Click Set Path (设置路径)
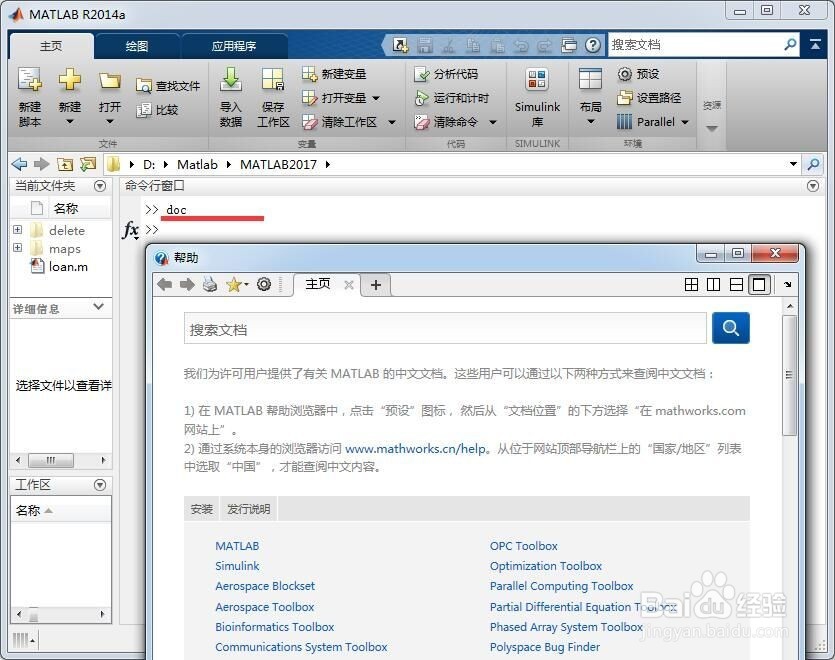 click(x=649, y=98)
